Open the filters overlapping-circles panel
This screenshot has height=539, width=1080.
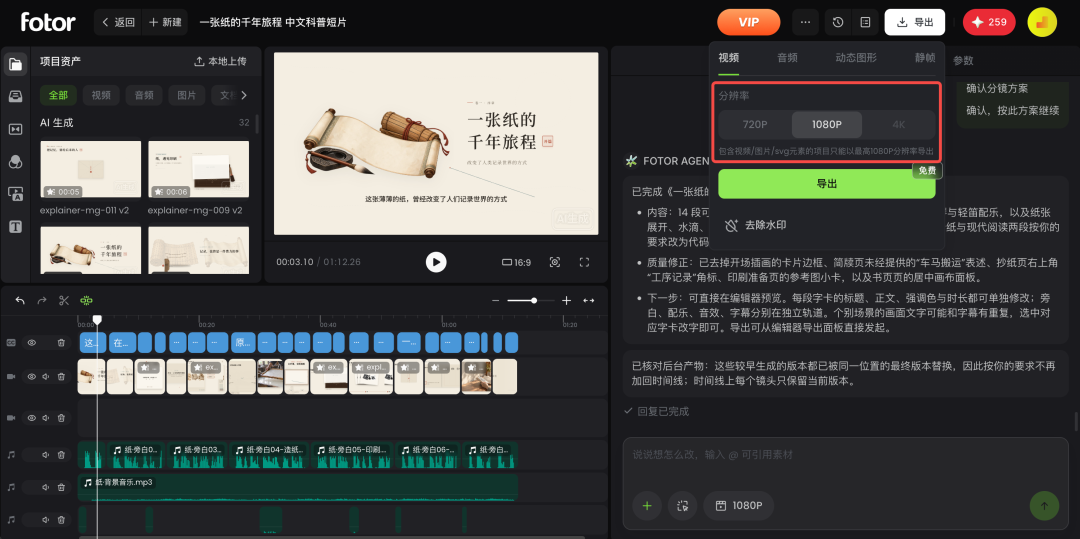click(15, 162)
